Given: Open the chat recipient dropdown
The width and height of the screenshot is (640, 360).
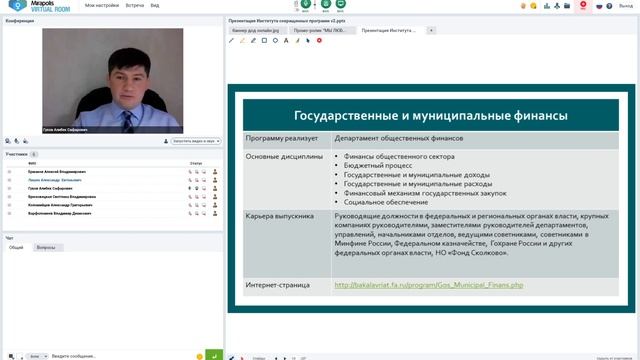Looking at the screenshot, I should (38, 356).
